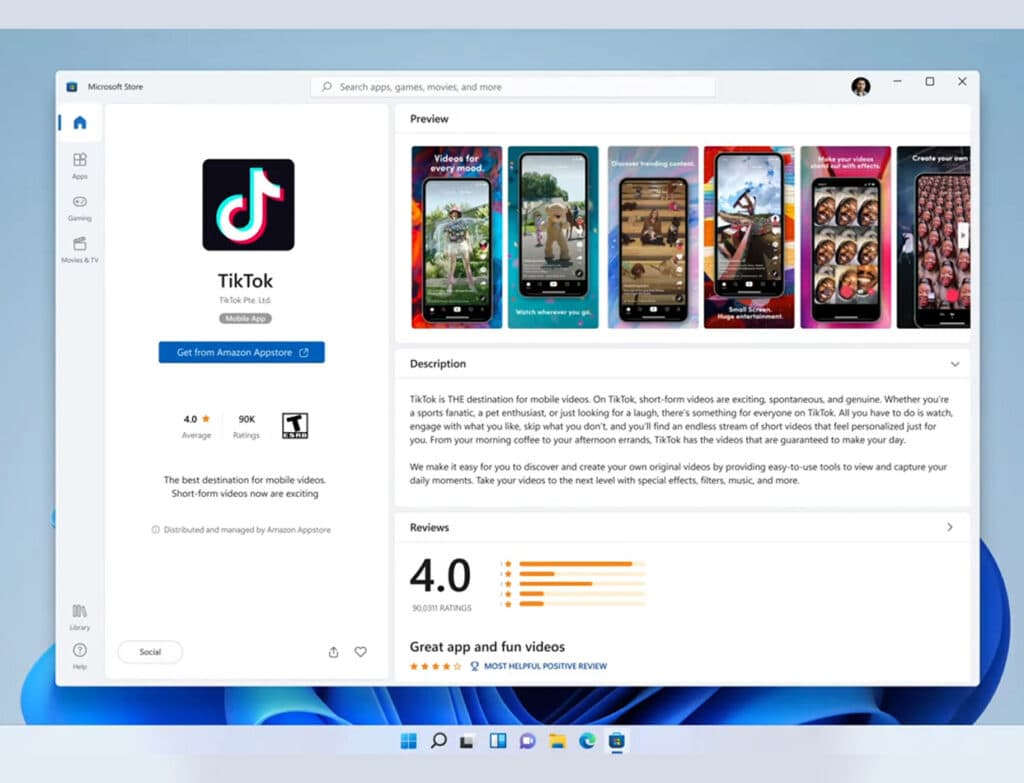This screenshot has width=1024, height=783.
Task: Open taskbar Search
Action: point(439,741)
